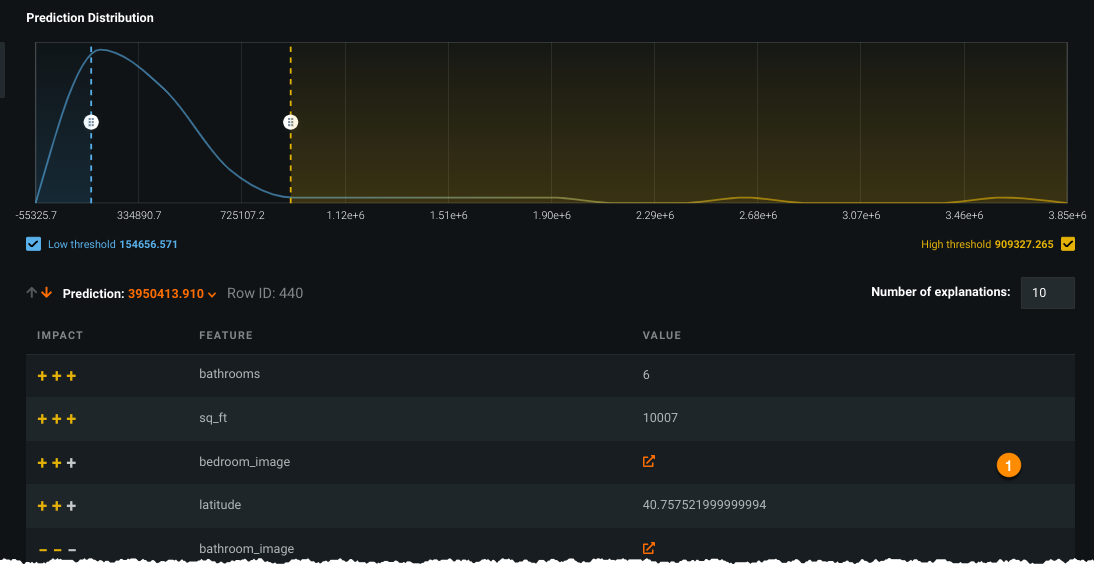Viewport: 1094px width, 564px height.
Task: Click the impact plus icons for bathrooms
Action: coord(57,376)
